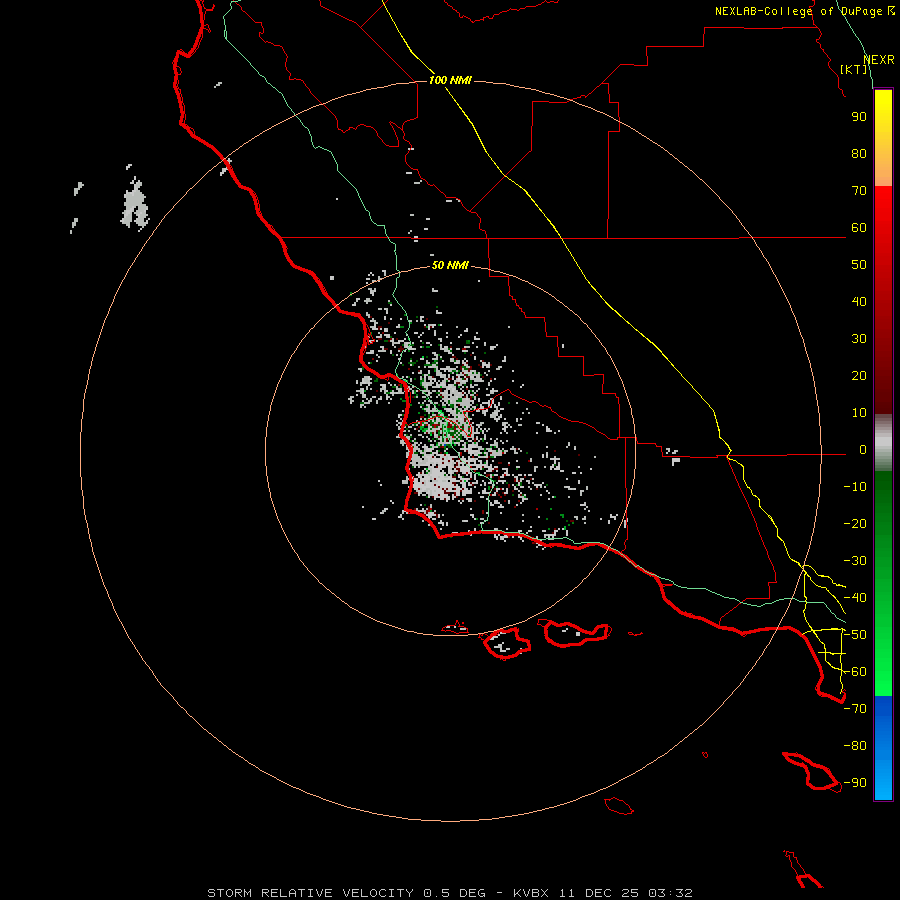
Task: Click the -70 value on velocity scale
Action: [855, 709]
